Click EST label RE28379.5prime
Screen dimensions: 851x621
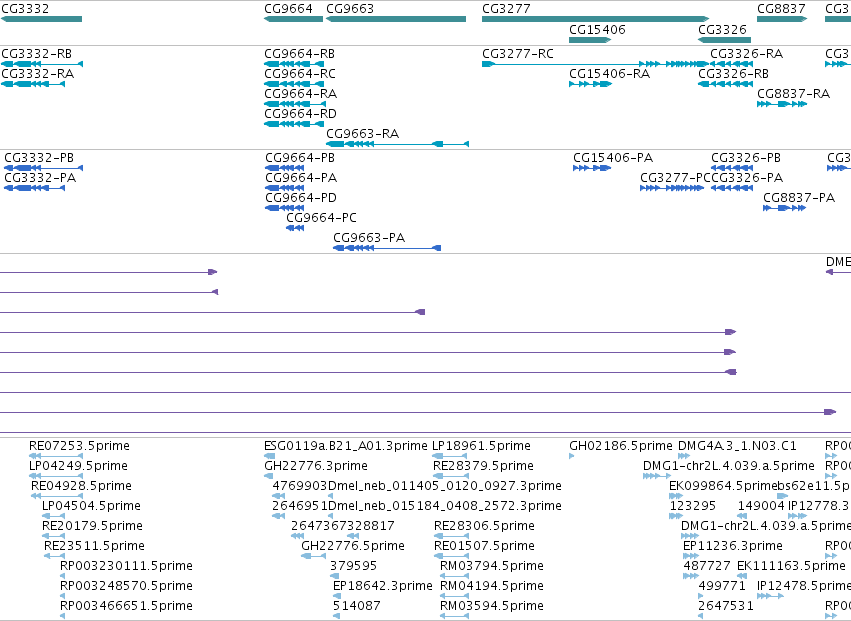coord(484,466)
